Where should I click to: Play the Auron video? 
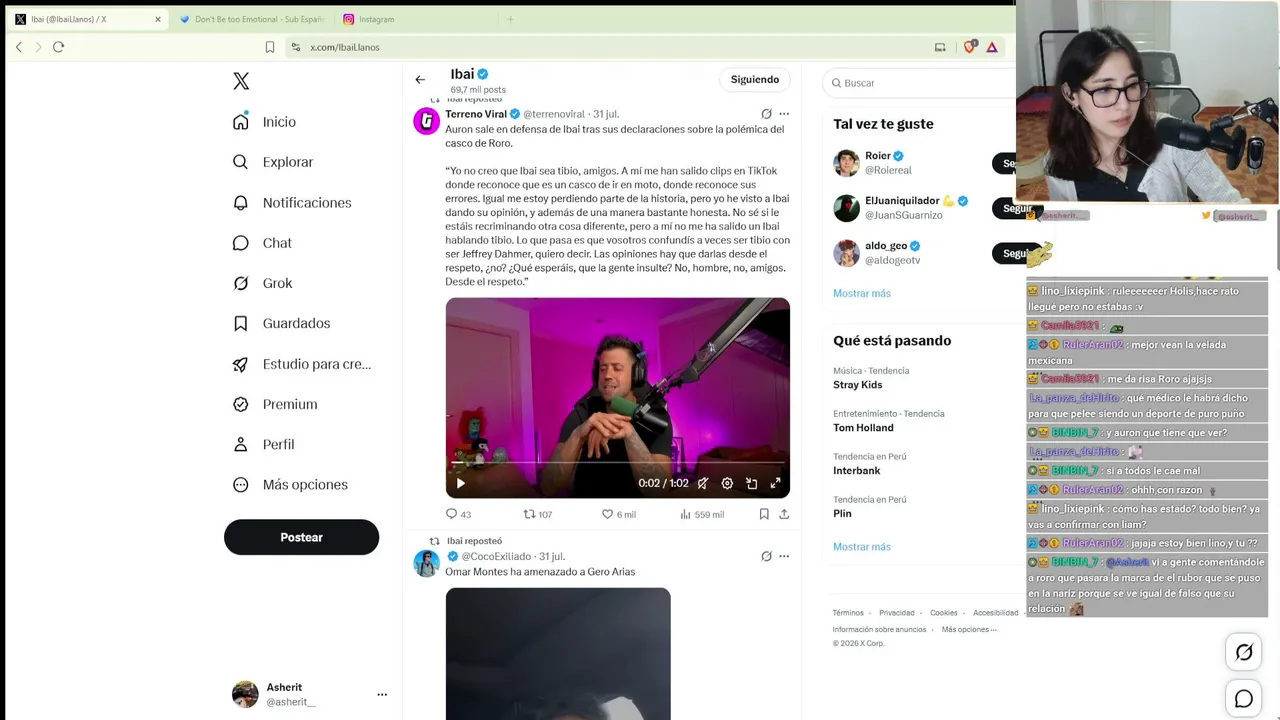point(461,483)
